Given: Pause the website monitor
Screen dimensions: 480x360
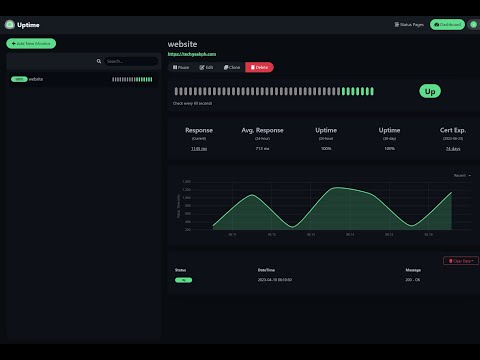Looking at the screenshot, I should click(x=181, y=67).
